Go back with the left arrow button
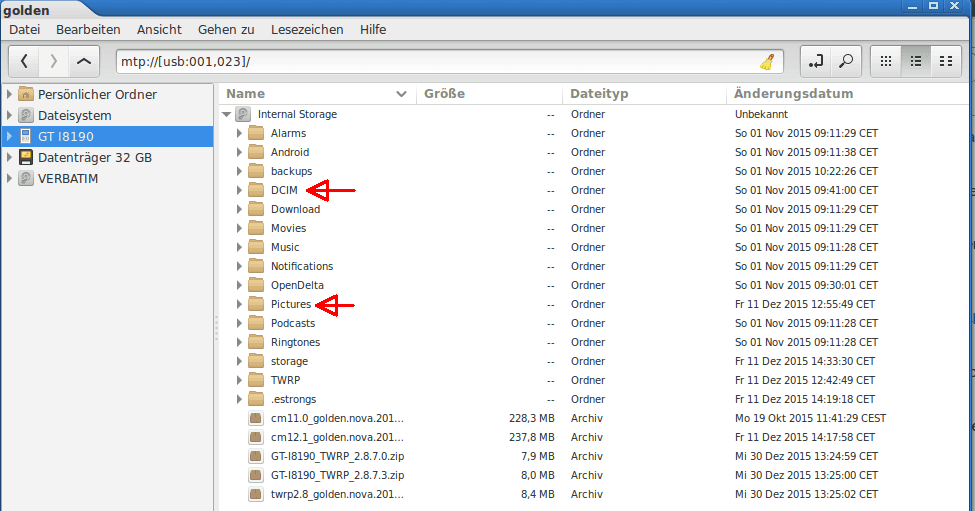The height and width of the screenshot is (511, 975). click(24, 61)
